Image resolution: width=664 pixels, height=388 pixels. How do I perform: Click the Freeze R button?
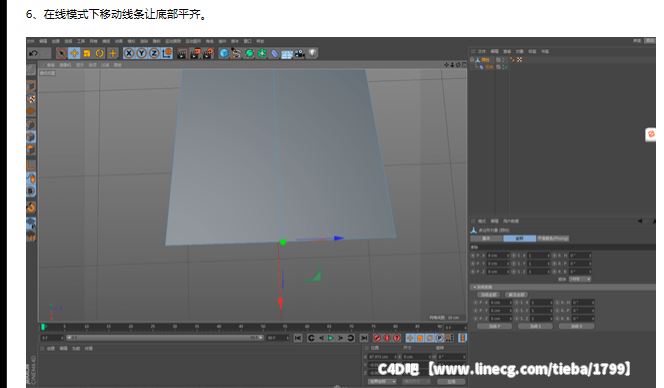tap(576, 327)
